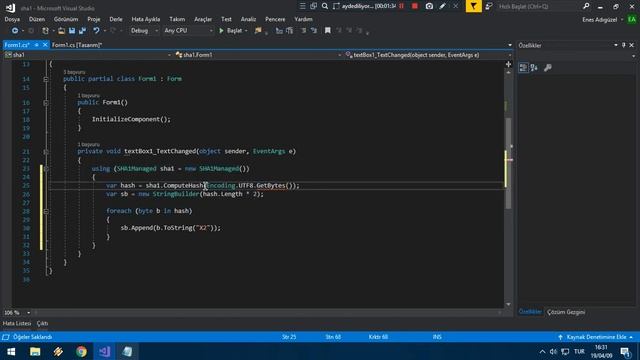Collapse the foreach loop block

(46, 211)
